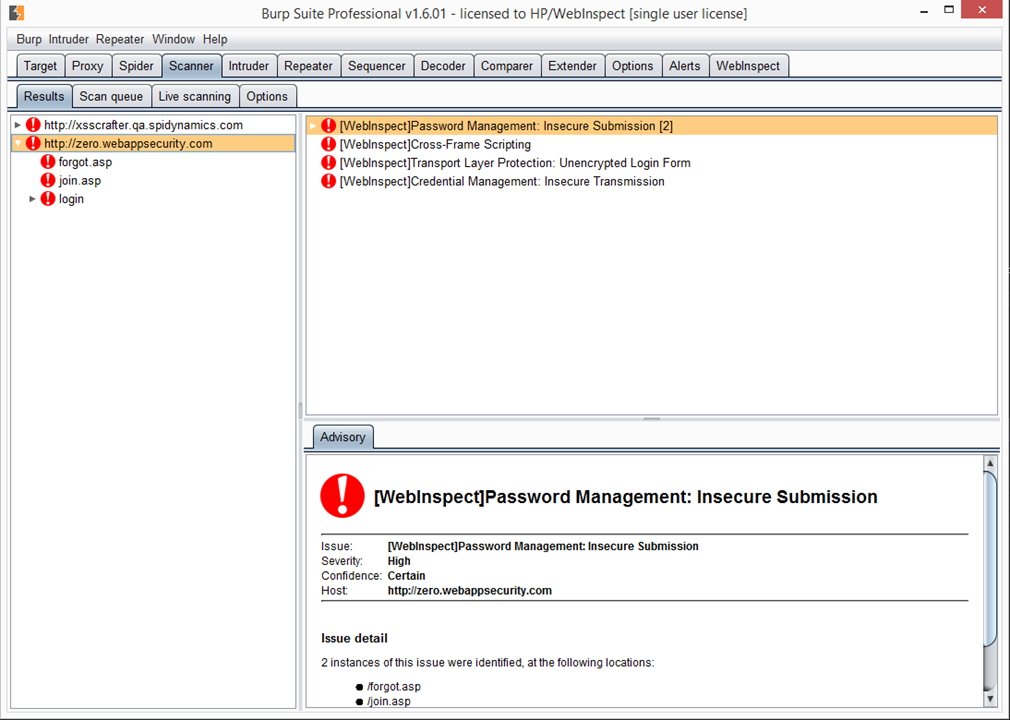Select Password Management Insecure Submission [2] row
This screenshot has height=720, width=1010.
652,126
